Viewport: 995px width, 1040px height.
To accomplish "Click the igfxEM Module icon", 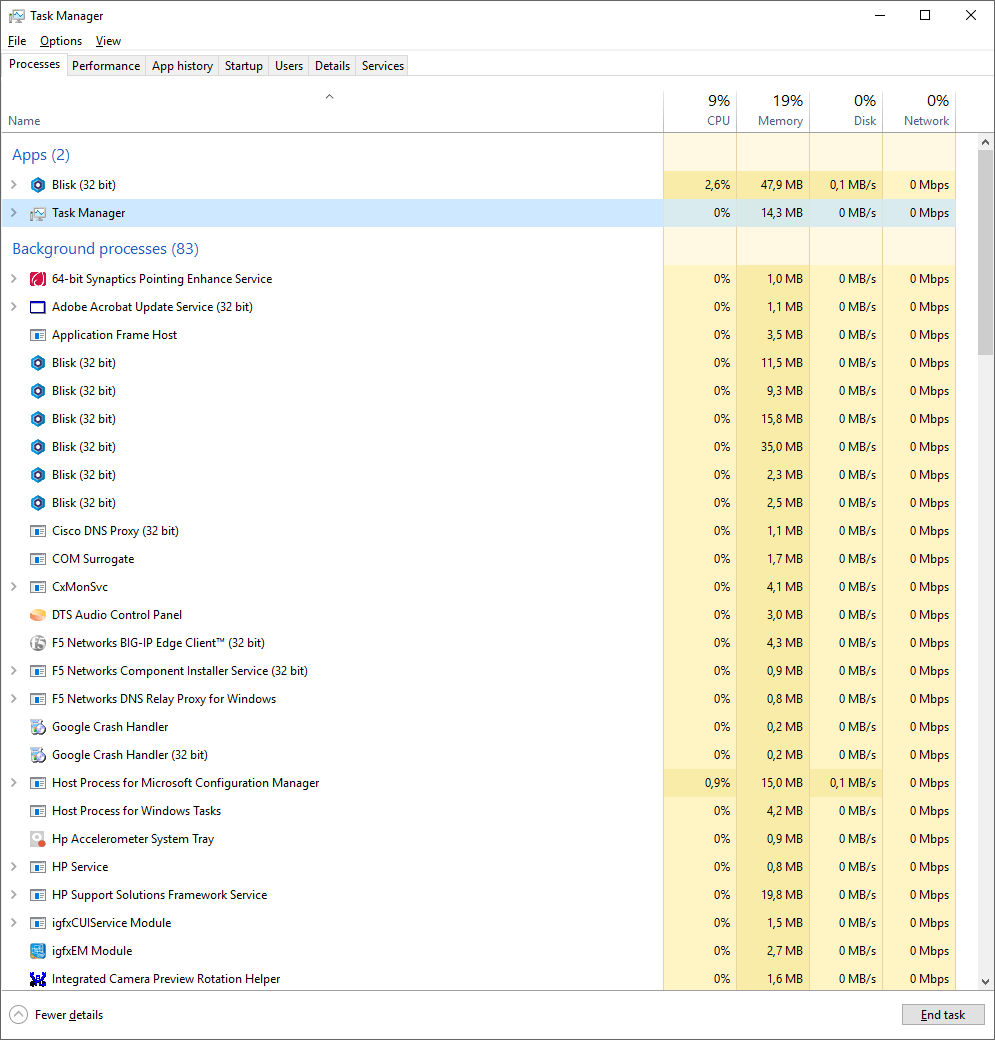I will coord(37,950).
